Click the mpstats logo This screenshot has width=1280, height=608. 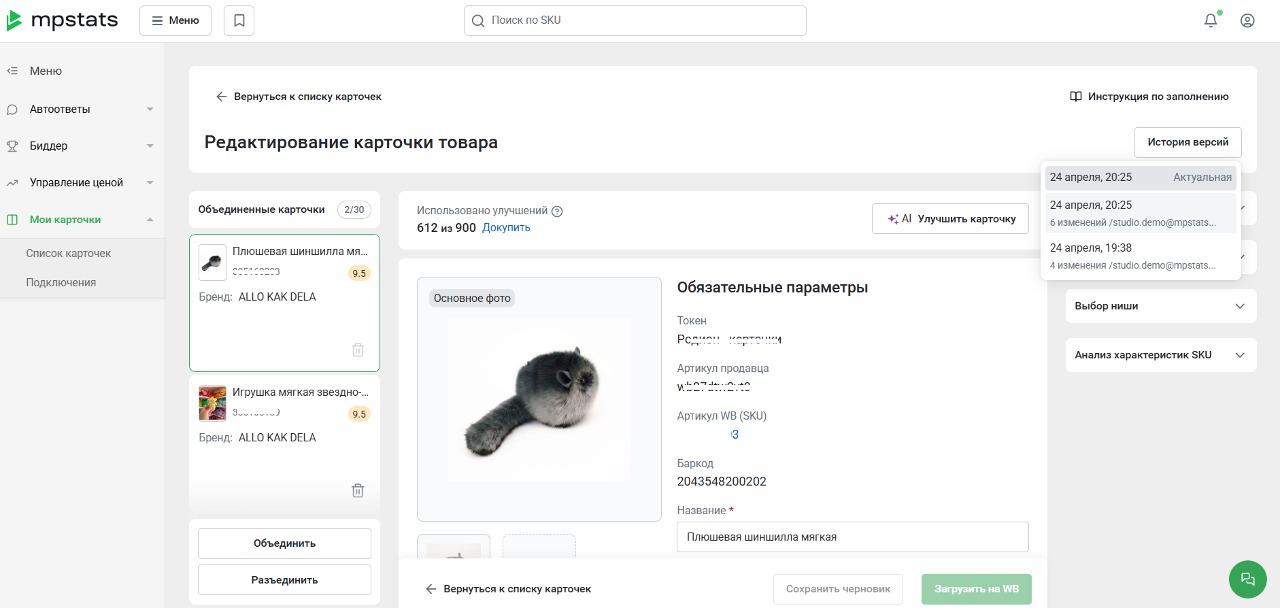coord(62,20)
